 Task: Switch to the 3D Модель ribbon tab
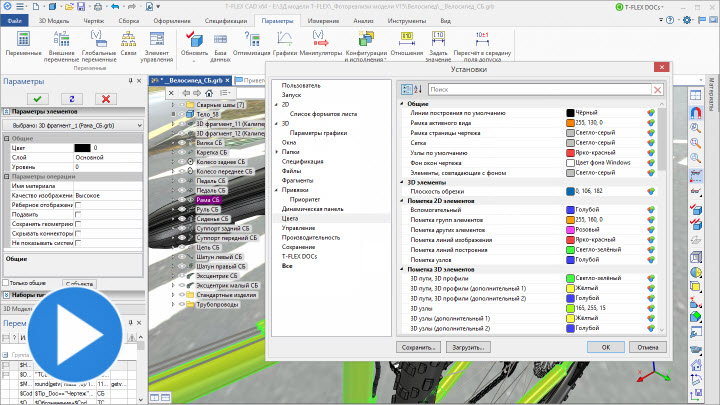click(x=54, y=21)
